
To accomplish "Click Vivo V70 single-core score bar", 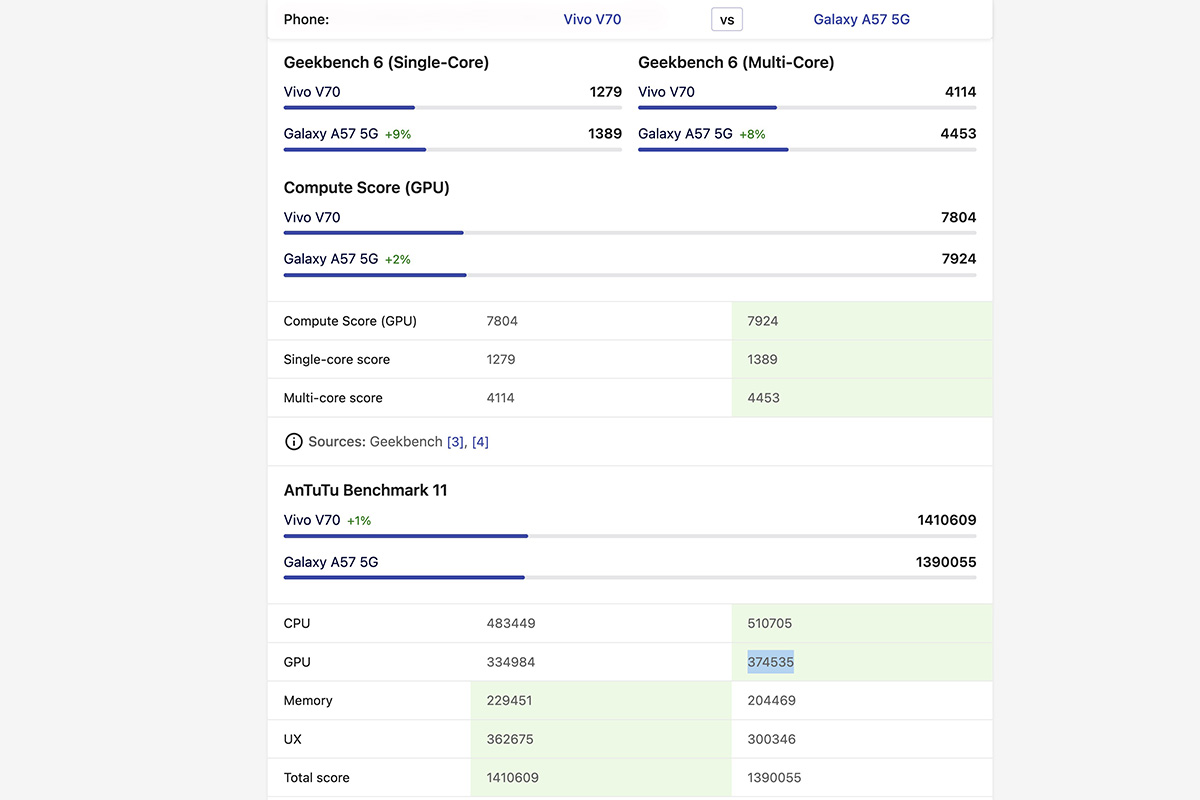I will [x=453, y=107].
